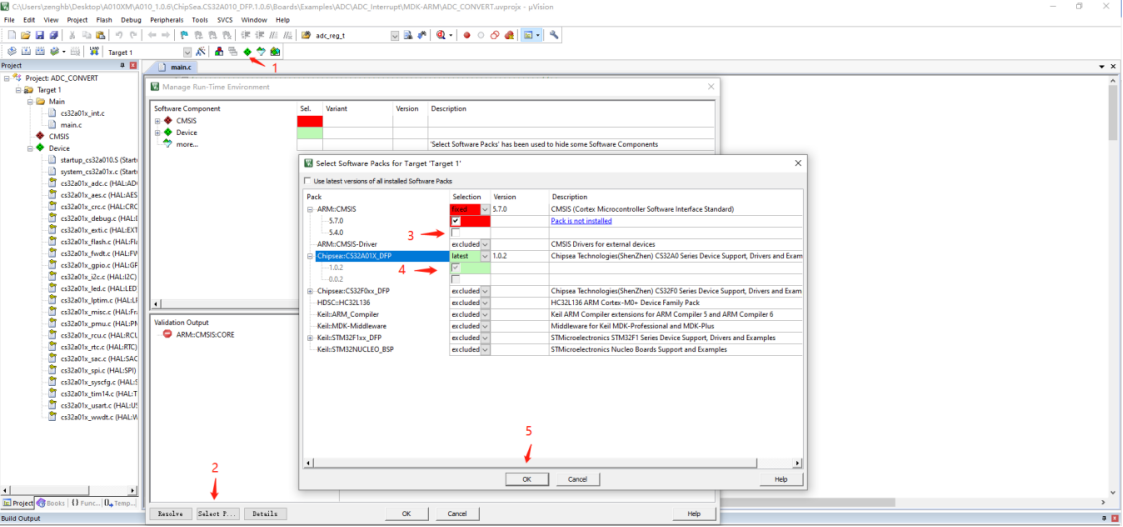
Task: Click the Undo arrow icon in toolbar
Action: tap(119, 35)
